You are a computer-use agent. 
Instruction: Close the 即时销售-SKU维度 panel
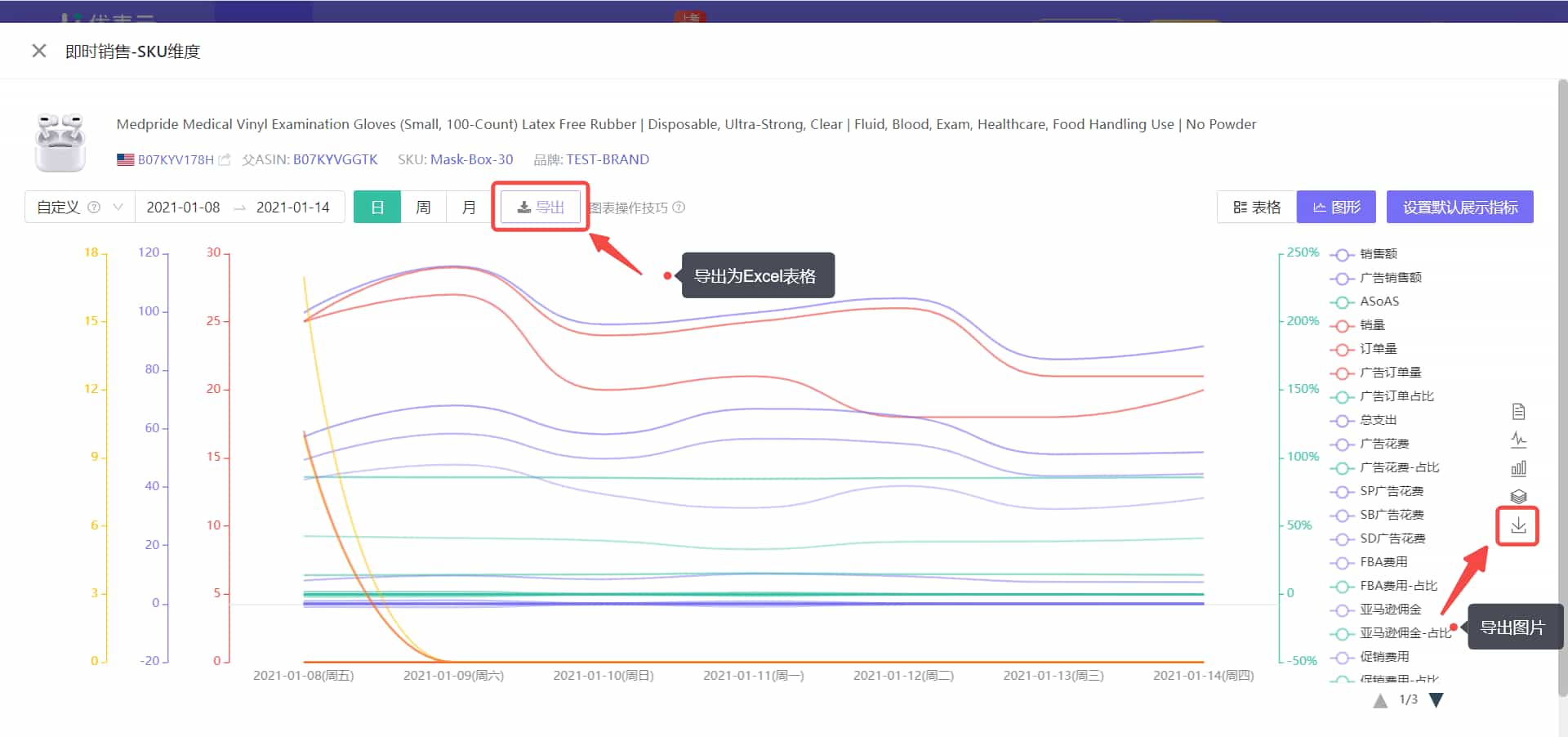click(x=38, y=51)
